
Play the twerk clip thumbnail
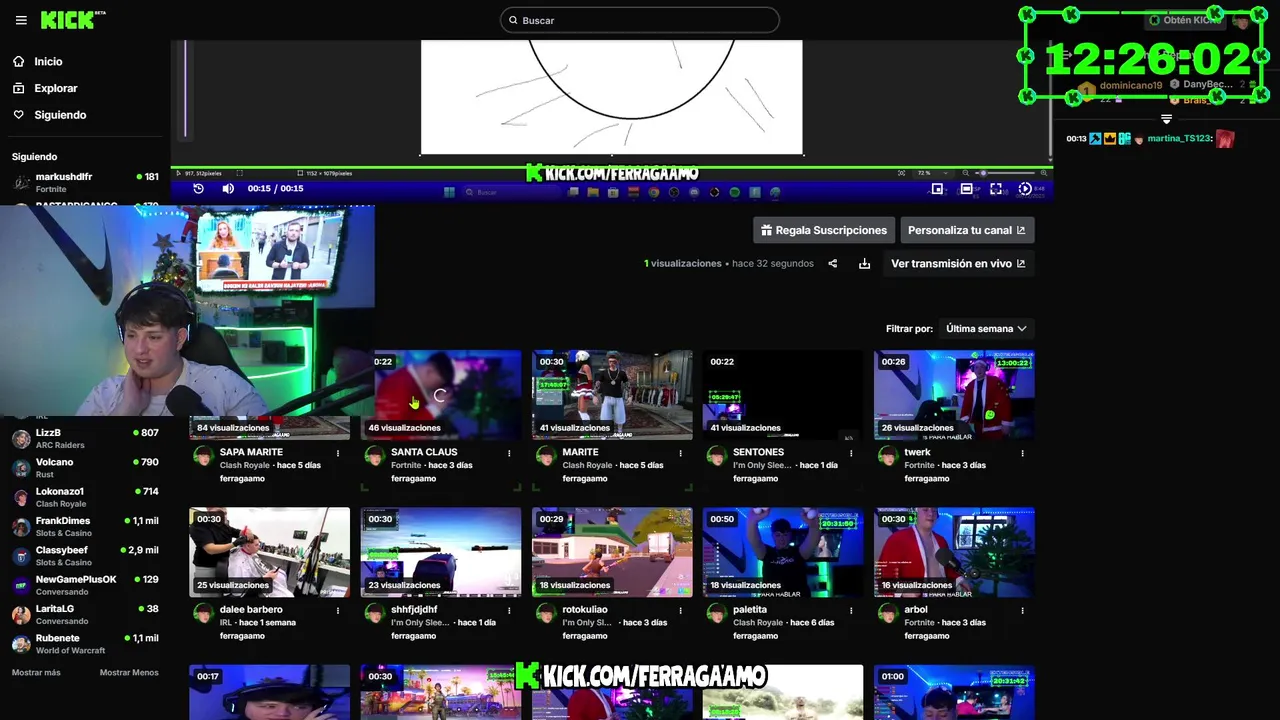[954, 395]
